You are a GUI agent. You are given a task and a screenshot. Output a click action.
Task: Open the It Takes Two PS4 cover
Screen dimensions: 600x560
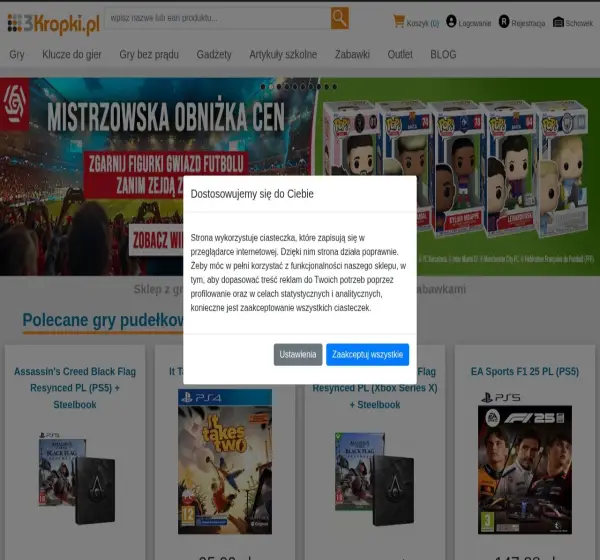(x=225, y=462)
